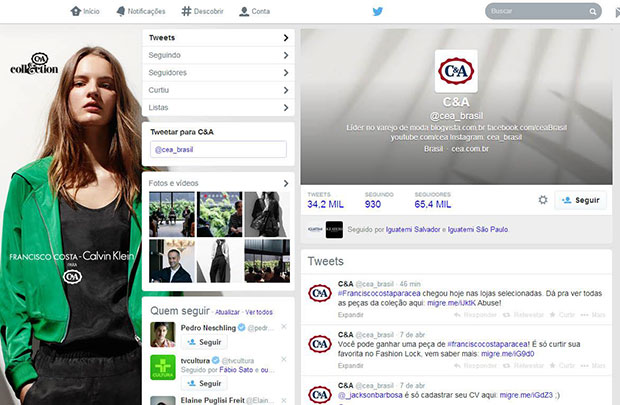Image resolution: width=620 pixels, height=405 pixels.
Task: Follow tvcultura with Seguir
Action: [x=204, y=383]
